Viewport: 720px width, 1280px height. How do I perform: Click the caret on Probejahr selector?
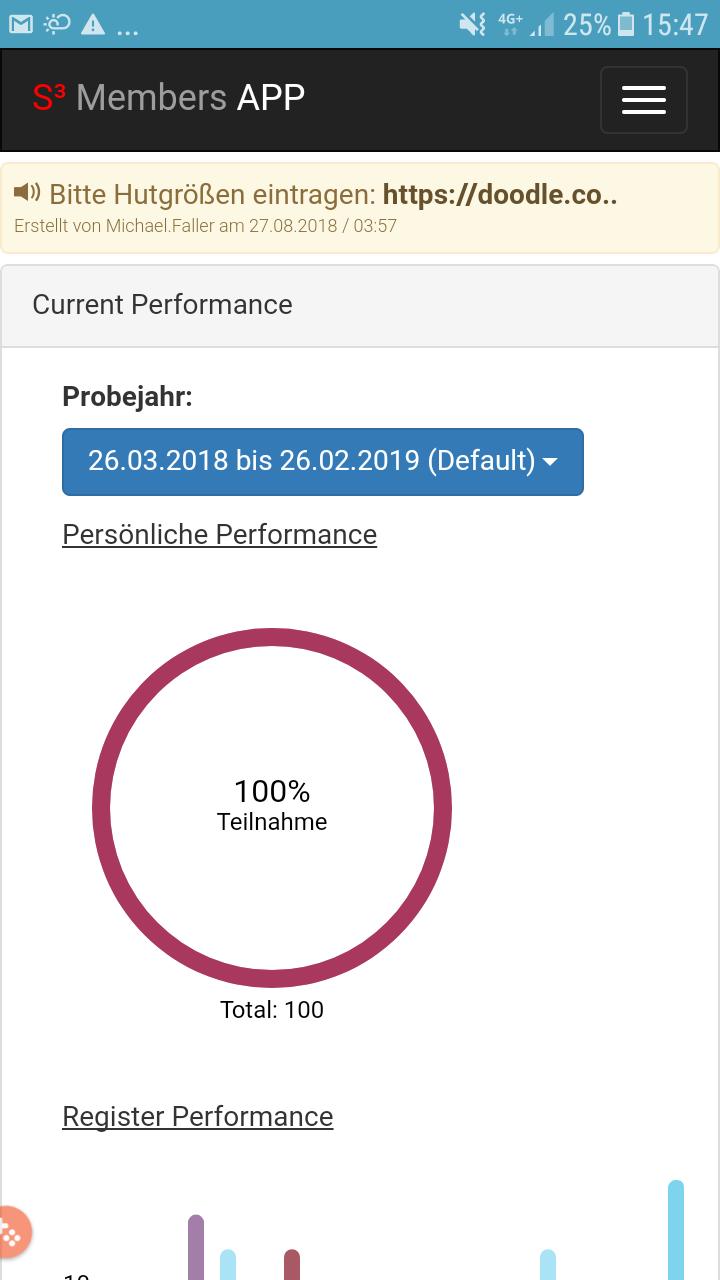point(550,462)
